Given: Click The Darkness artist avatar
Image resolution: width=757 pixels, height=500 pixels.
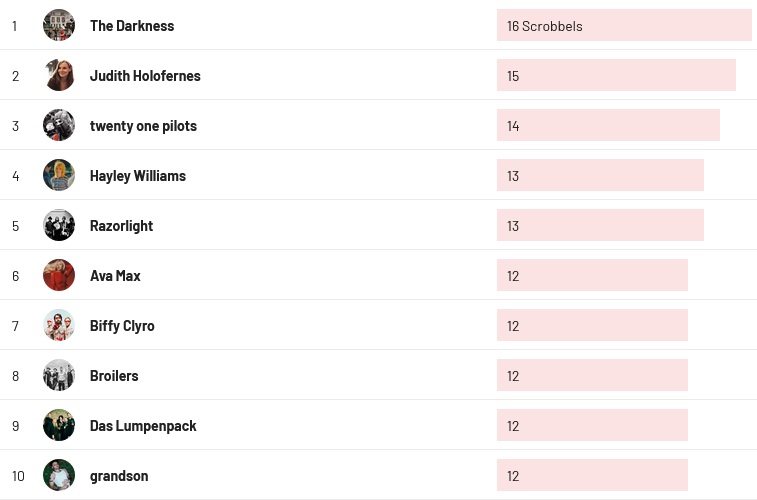Looking at the screenshot, I should (59, 25).
